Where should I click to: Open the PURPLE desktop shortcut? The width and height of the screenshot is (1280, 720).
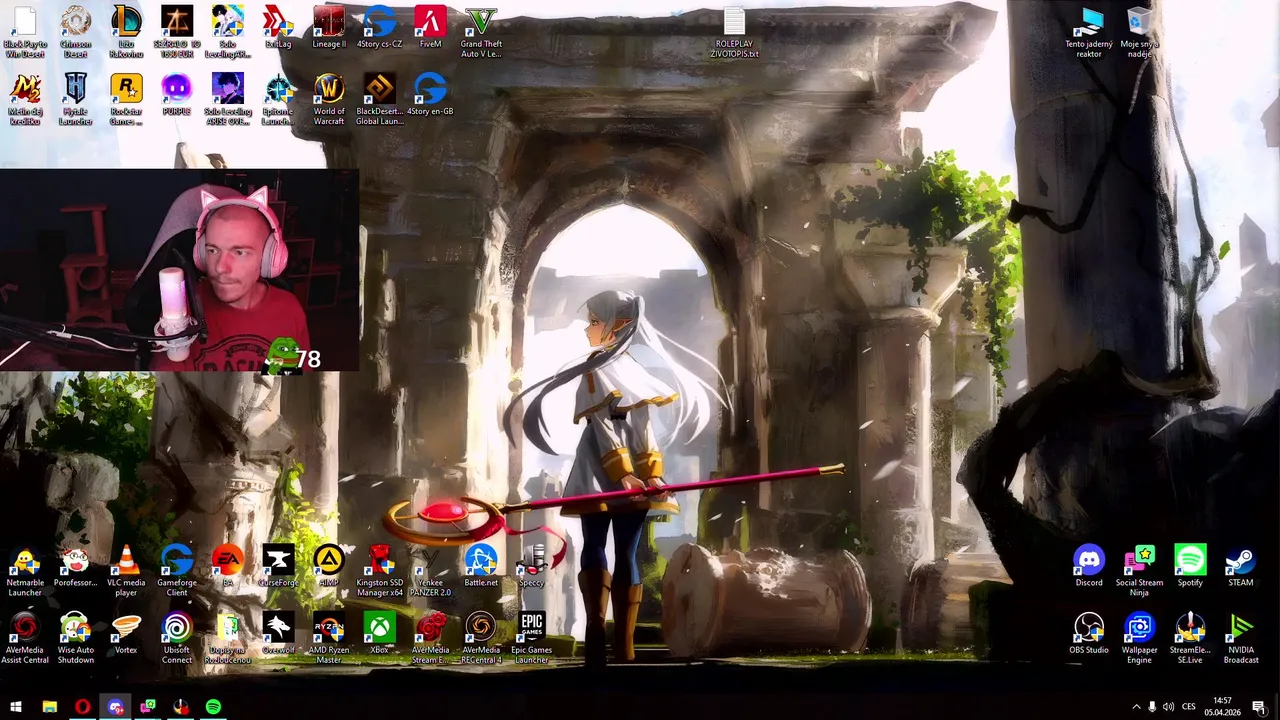[177, 95]
